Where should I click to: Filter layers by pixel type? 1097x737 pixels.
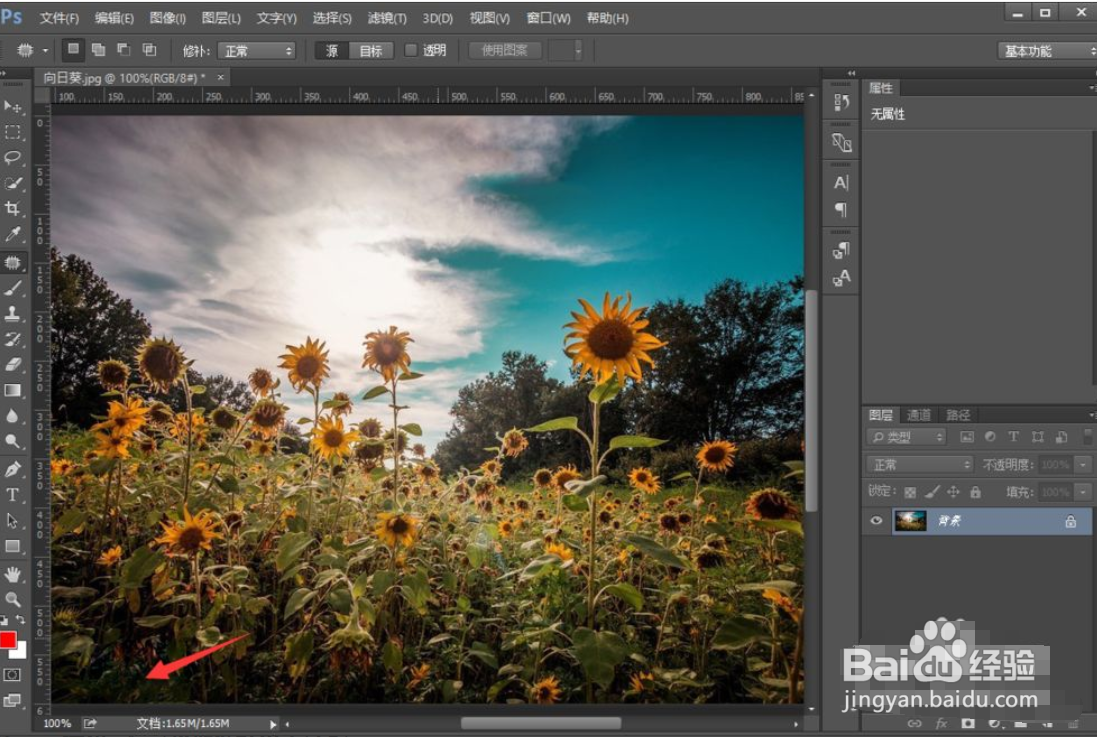click(966, 437)
